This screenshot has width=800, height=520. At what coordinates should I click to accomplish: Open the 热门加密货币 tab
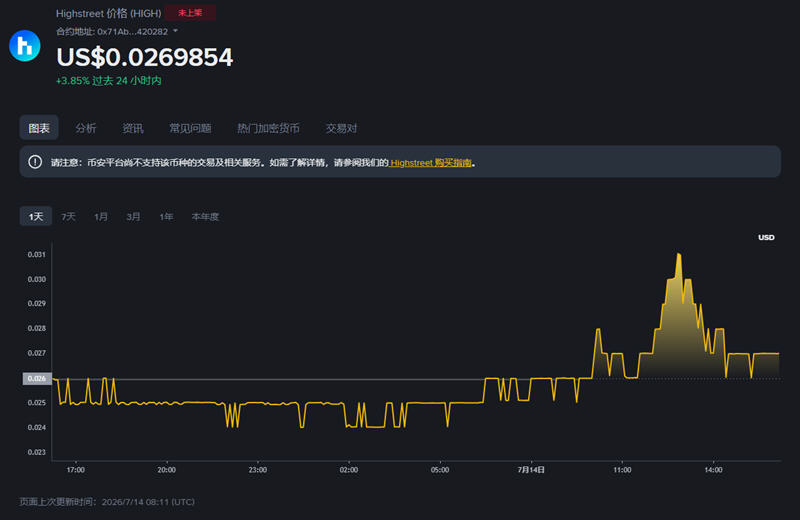point(268,128)
